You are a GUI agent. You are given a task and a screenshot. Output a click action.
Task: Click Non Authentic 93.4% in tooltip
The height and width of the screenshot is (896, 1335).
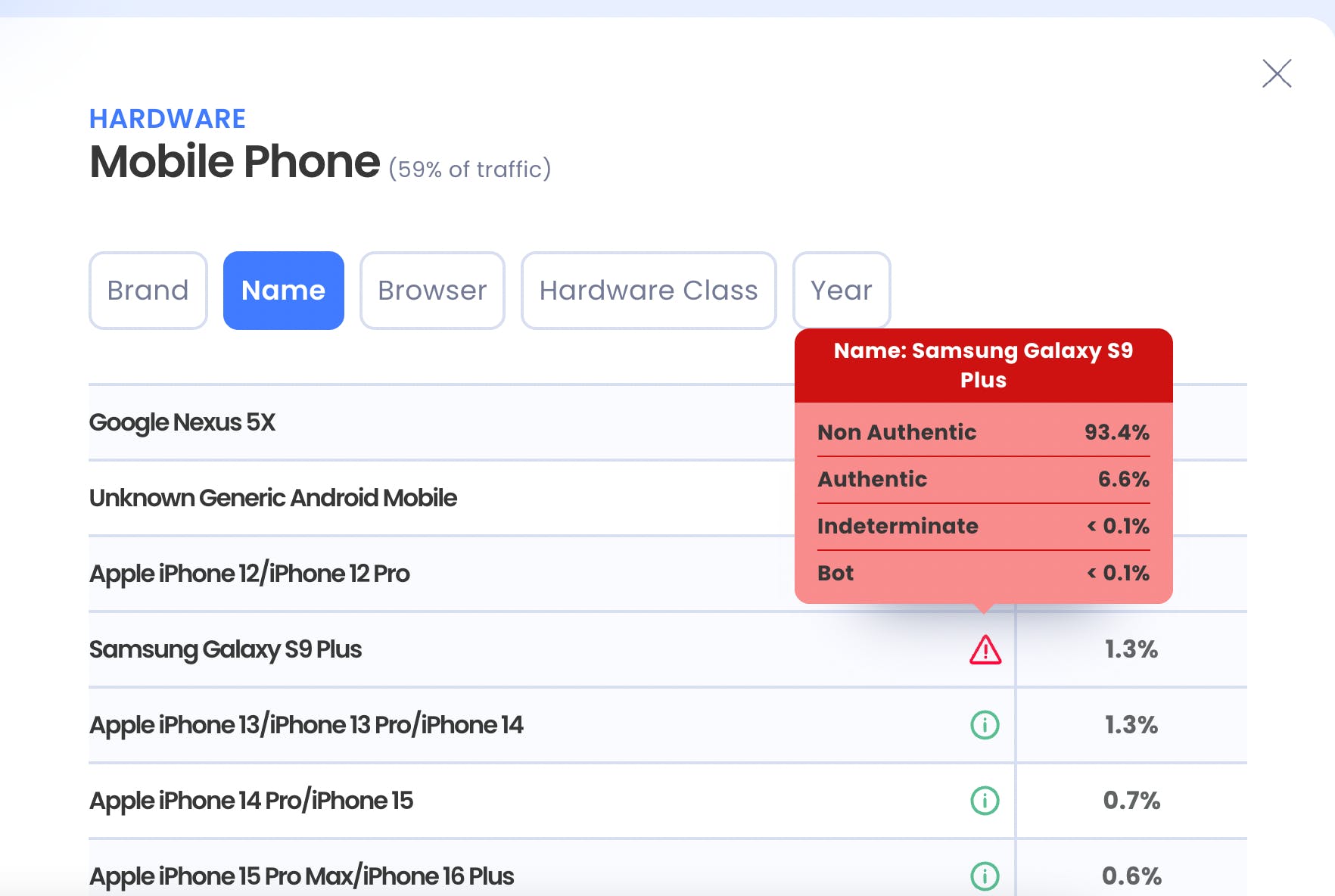(984, 432)
